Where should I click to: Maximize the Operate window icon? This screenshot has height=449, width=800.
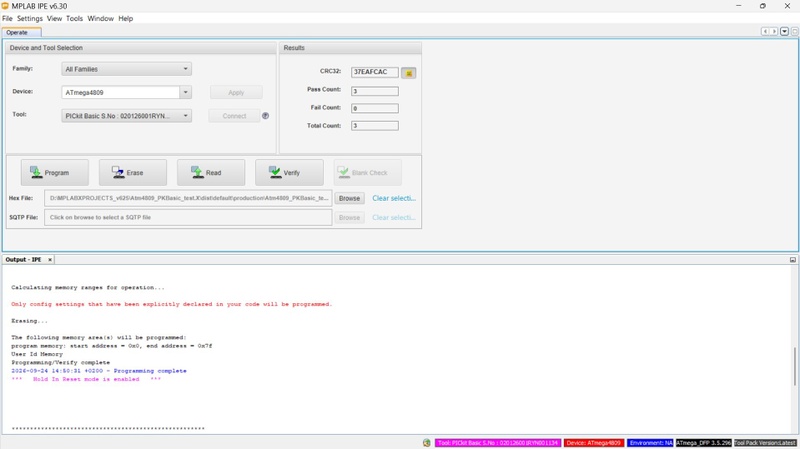[x=794, y=32]
